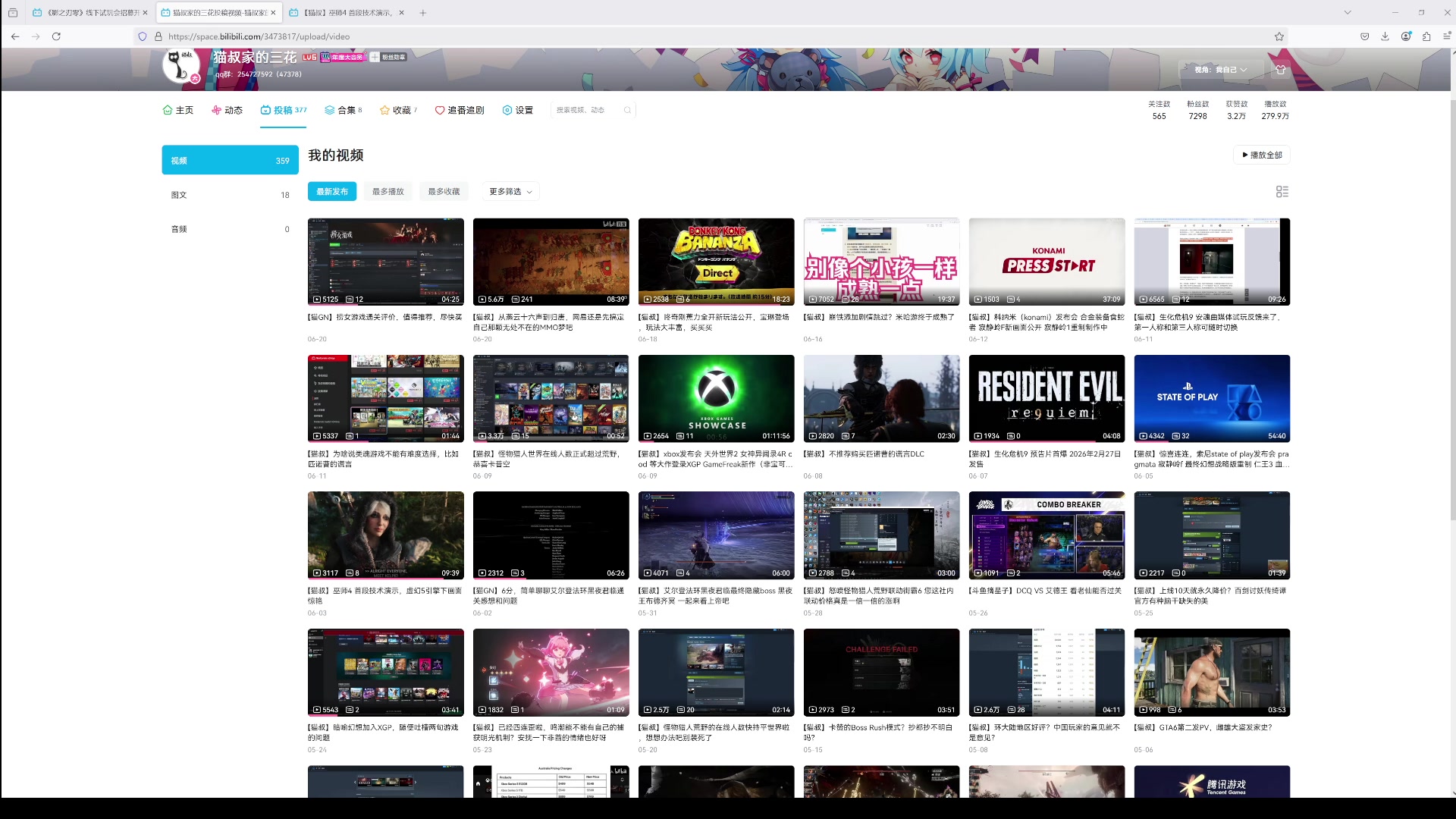The width and height of the screenshot is (1456, 819).
Task: Close the 巫师4 首段技术演示 browser tab
Action: [401, 13]
